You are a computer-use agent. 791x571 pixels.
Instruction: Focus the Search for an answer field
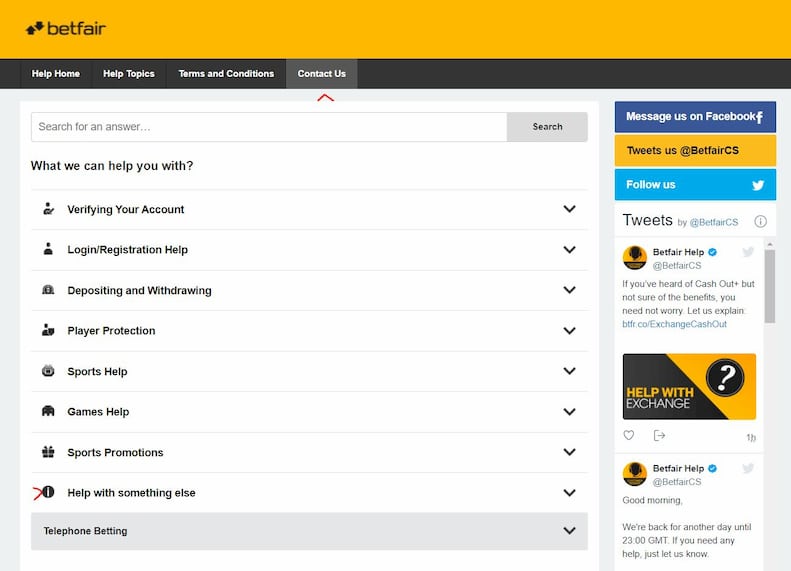tap(269, 127)
